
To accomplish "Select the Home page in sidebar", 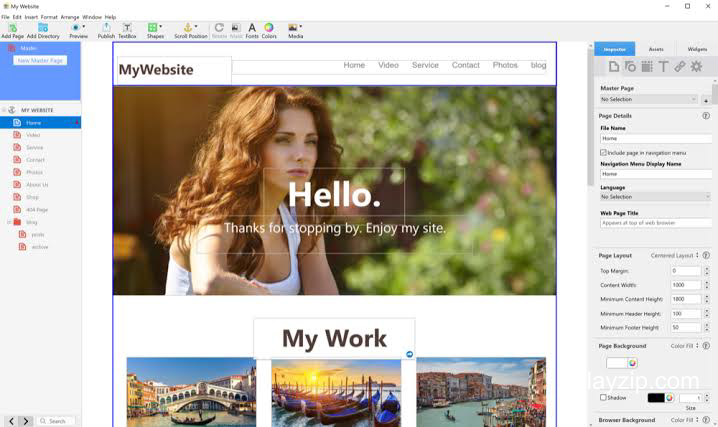I will click(x=40, y=123).
